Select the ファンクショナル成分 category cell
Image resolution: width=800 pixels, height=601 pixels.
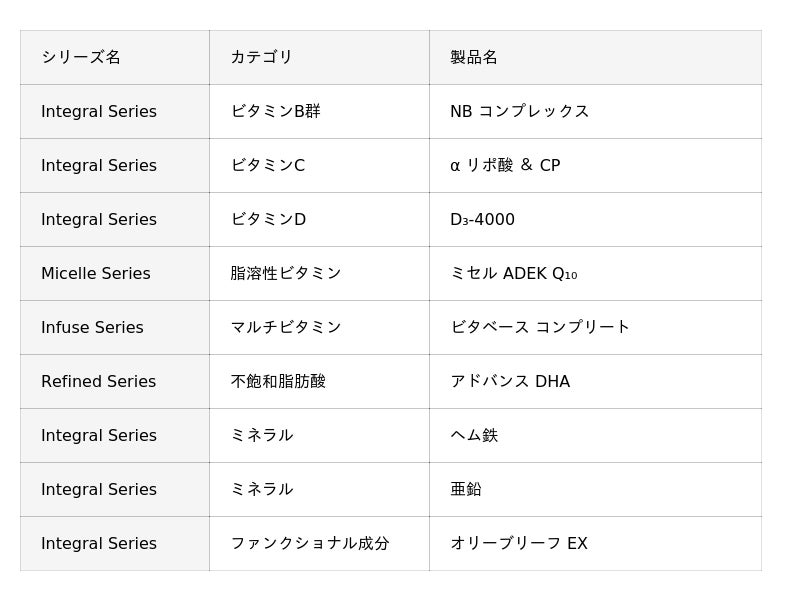click(x=319, y=543)
